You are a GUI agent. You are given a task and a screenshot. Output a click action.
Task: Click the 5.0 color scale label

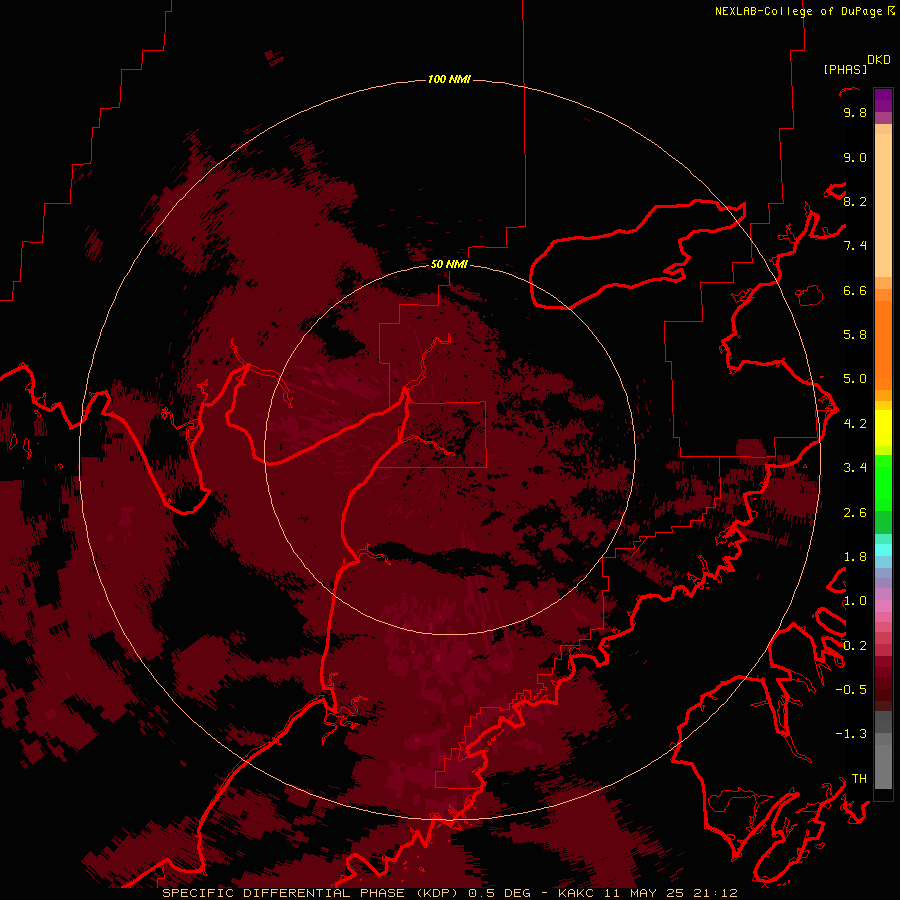pyautogui.click(x=855, y=379)
